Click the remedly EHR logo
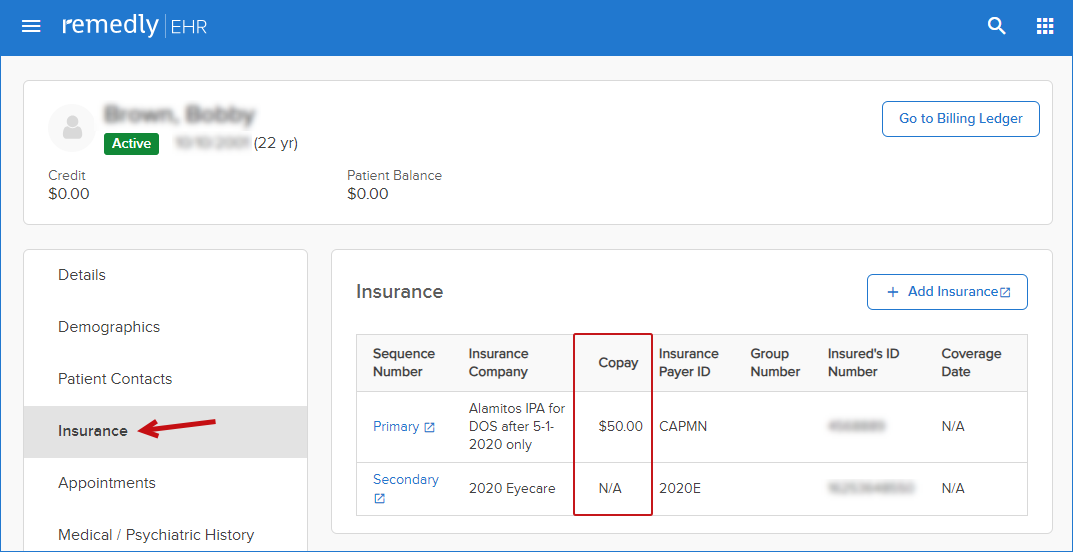Viewport: 1073px width, 552px height. pyautogui.click(x=135, y=27)
